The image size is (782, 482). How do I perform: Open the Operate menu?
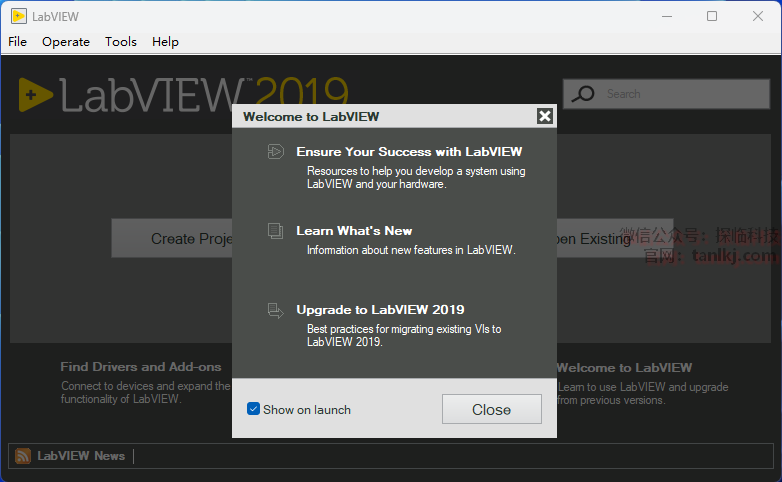point(66,42)
